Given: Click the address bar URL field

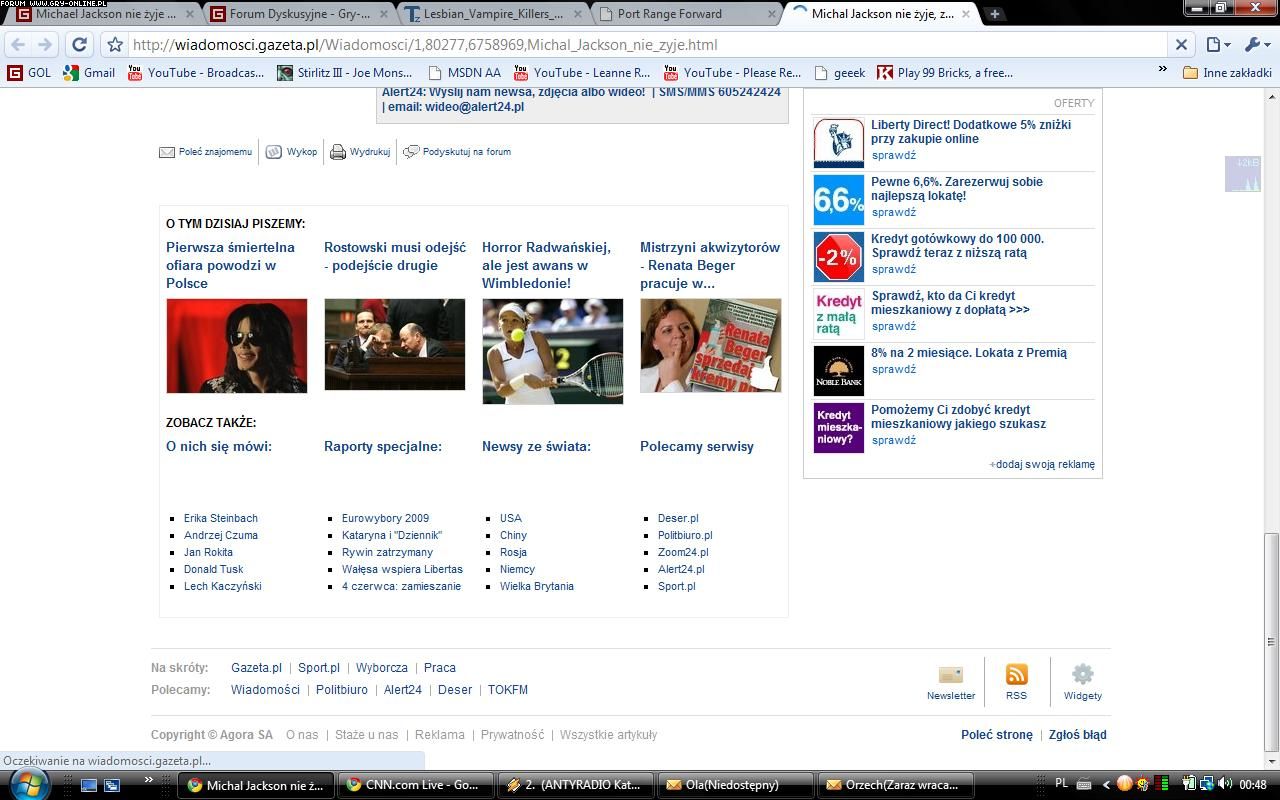Looking at the screenshot, I should (x=640, y=45).
